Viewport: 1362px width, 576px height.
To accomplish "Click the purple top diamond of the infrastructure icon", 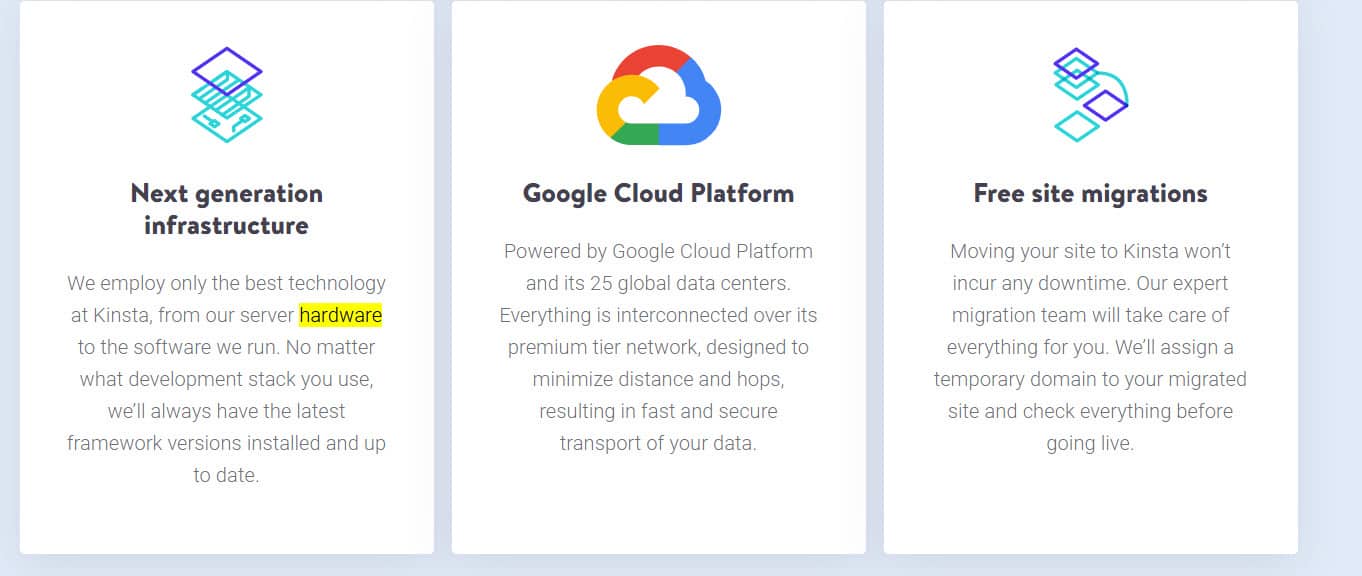I will point(227,69).
